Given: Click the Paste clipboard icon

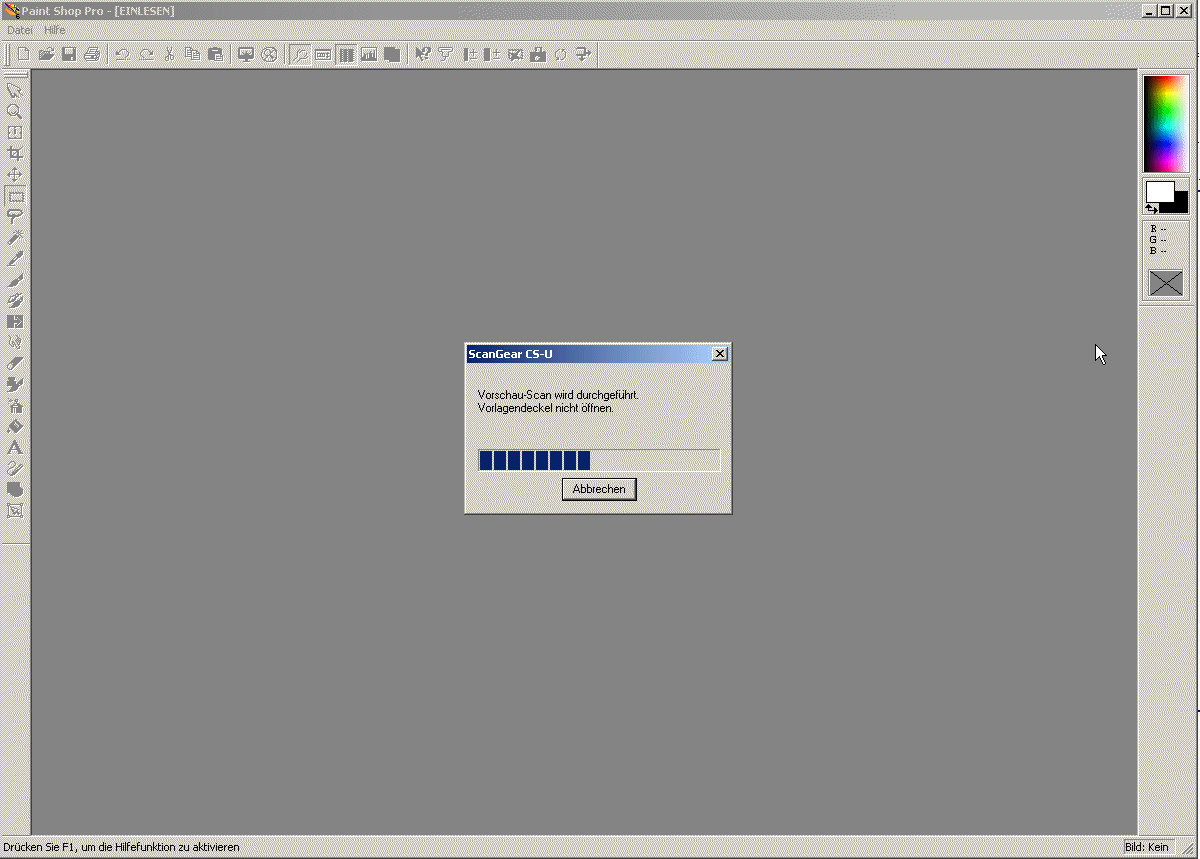Looking at the screenshot, I should [x=215, y=54].
